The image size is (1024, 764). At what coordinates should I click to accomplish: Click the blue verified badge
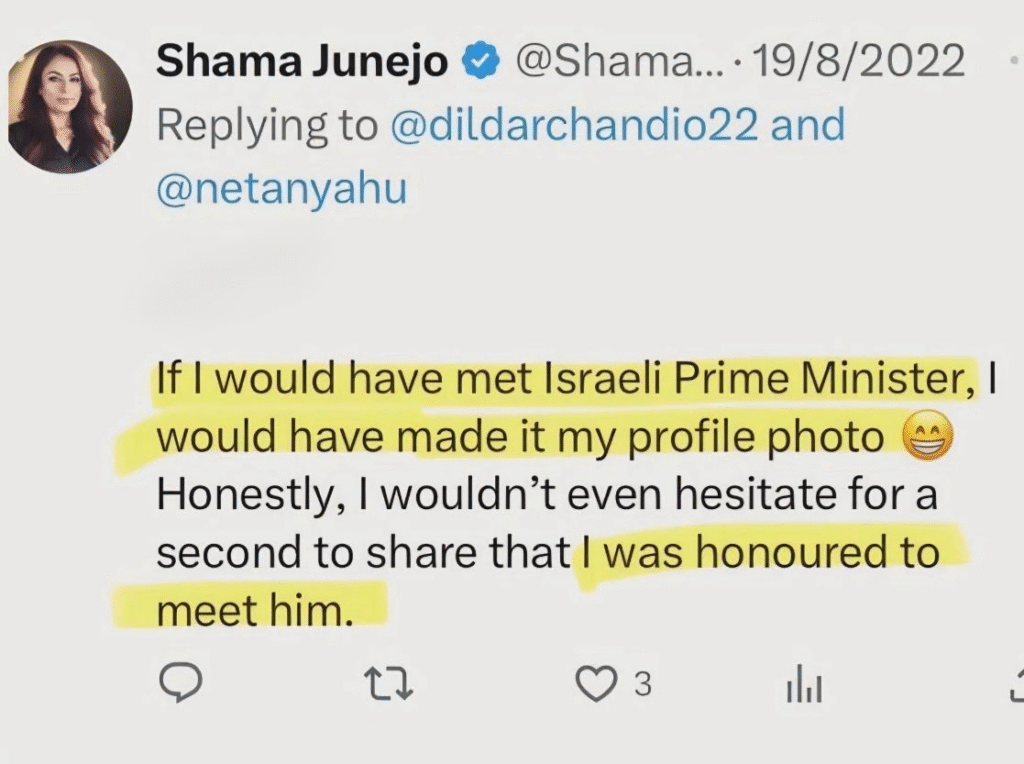[x=481, y=62]
